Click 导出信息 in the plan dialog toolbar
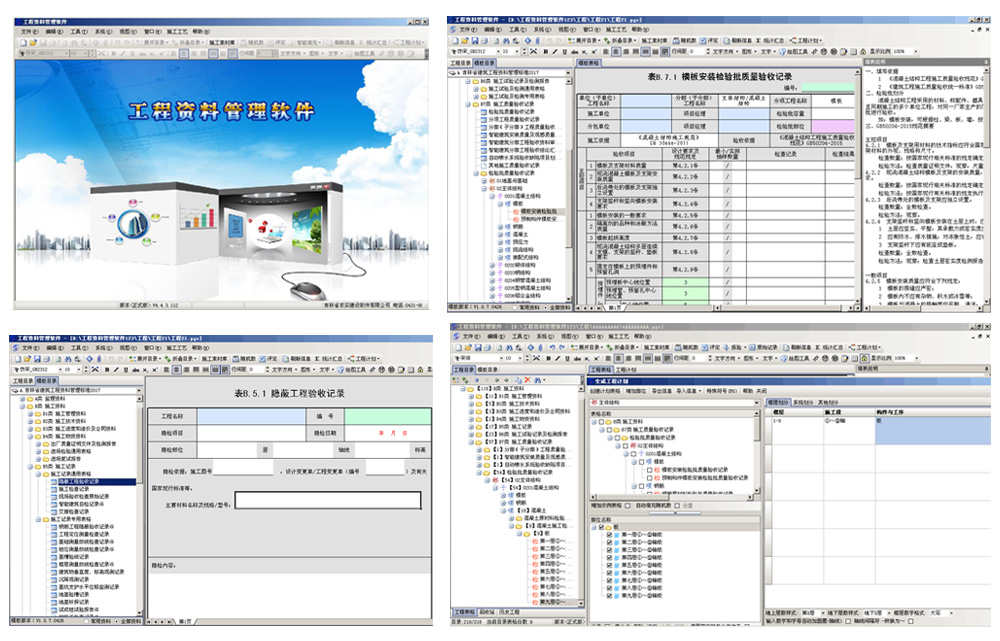The height and width of the screenshot is (641, 1000). pos(662,391)
